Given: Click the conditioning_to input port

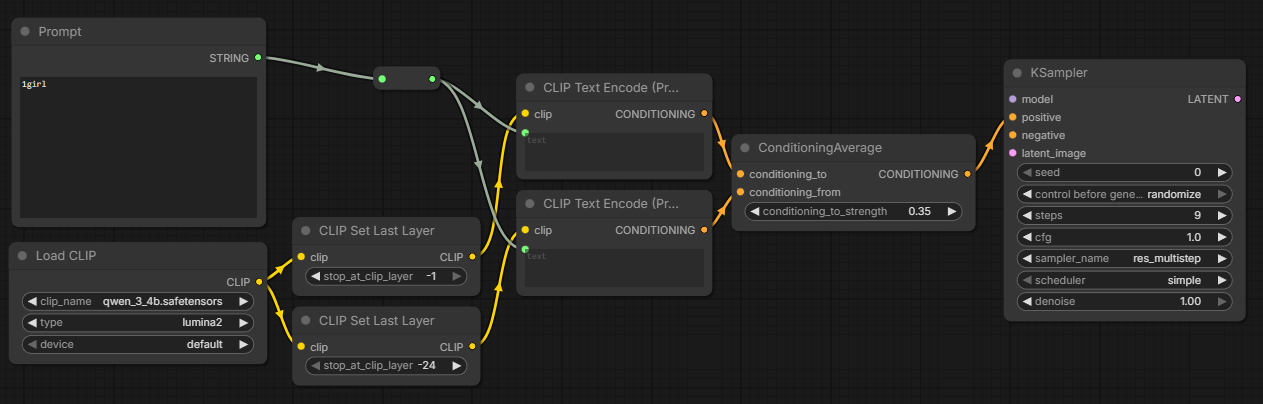Looking at the screenshot, I should (x=740, y=174).
